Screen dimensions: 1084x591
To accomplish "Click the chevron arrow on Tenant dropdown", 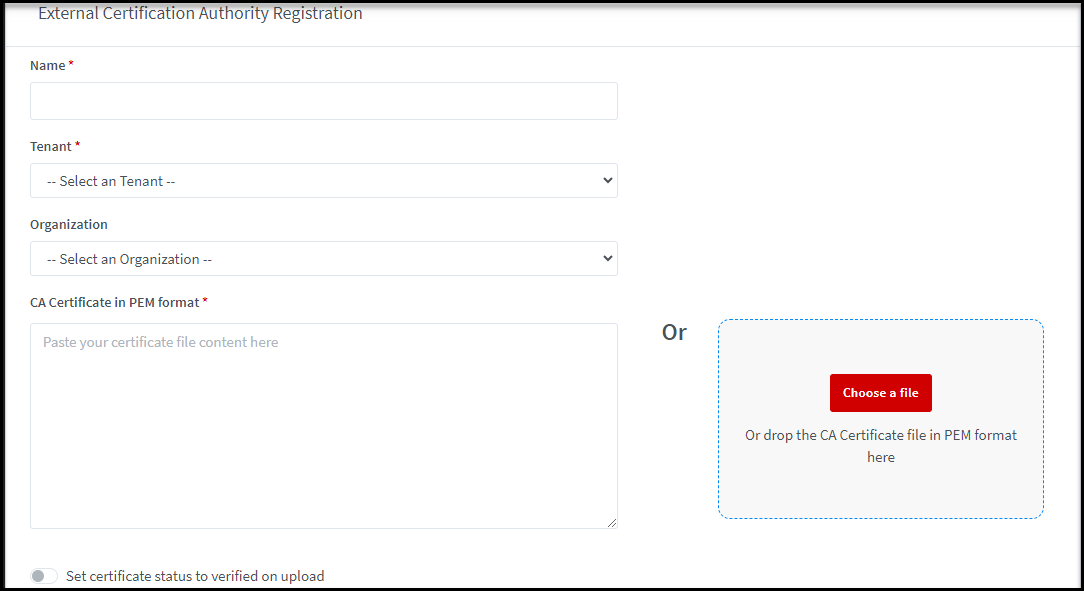I will [607, 181].
